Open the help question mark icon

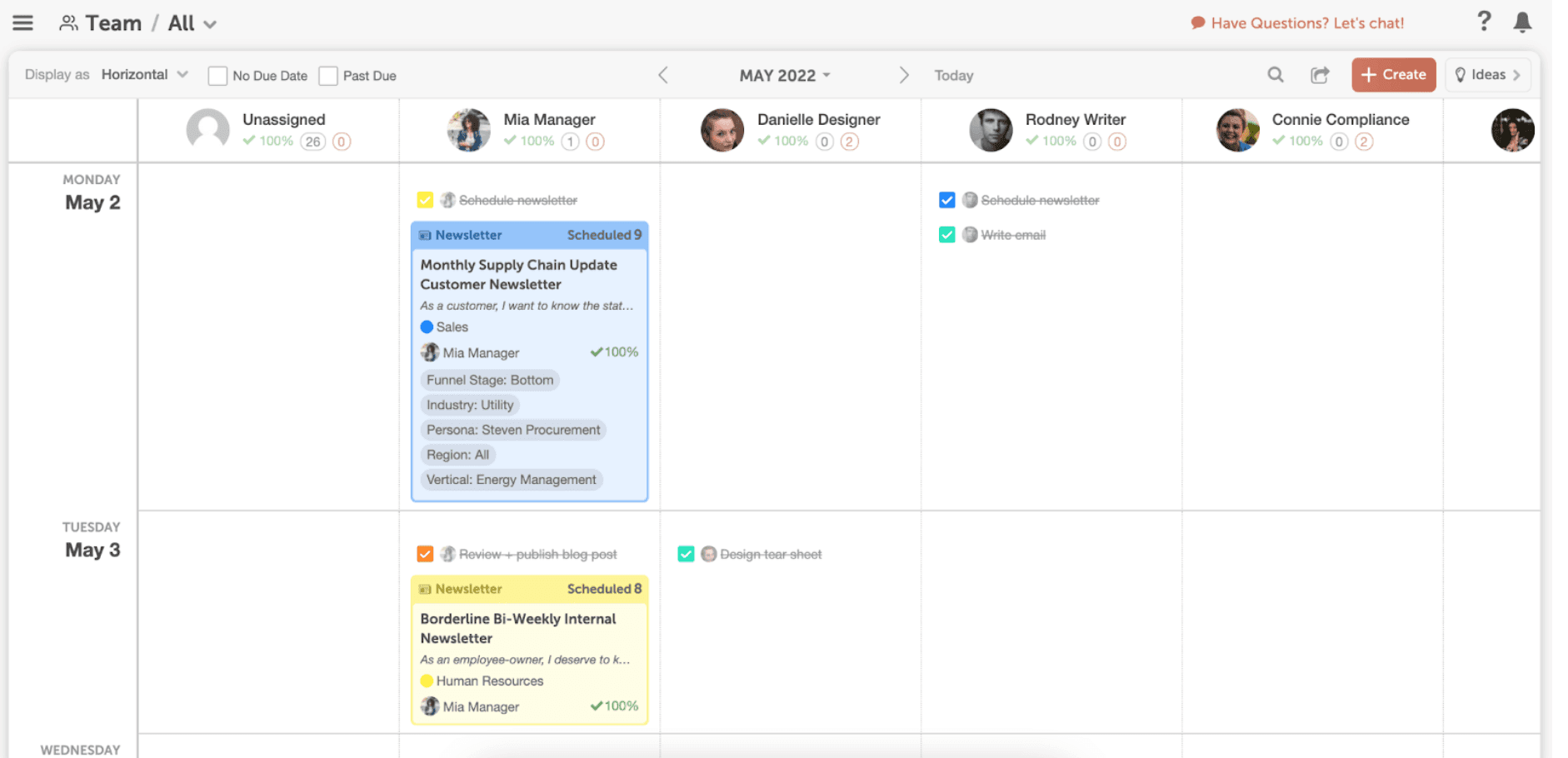1484,22
